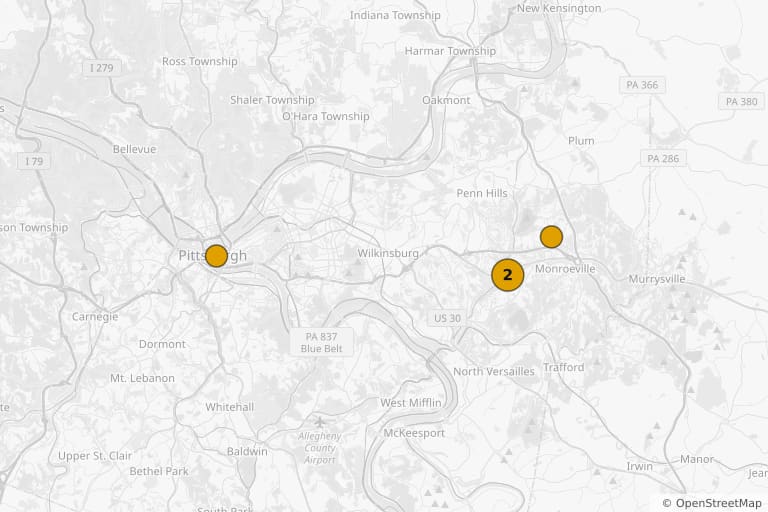The height and width of the screenshot is (512, 768).
Task: Click the PA 286 road shield
Action: tap(663, 158)
